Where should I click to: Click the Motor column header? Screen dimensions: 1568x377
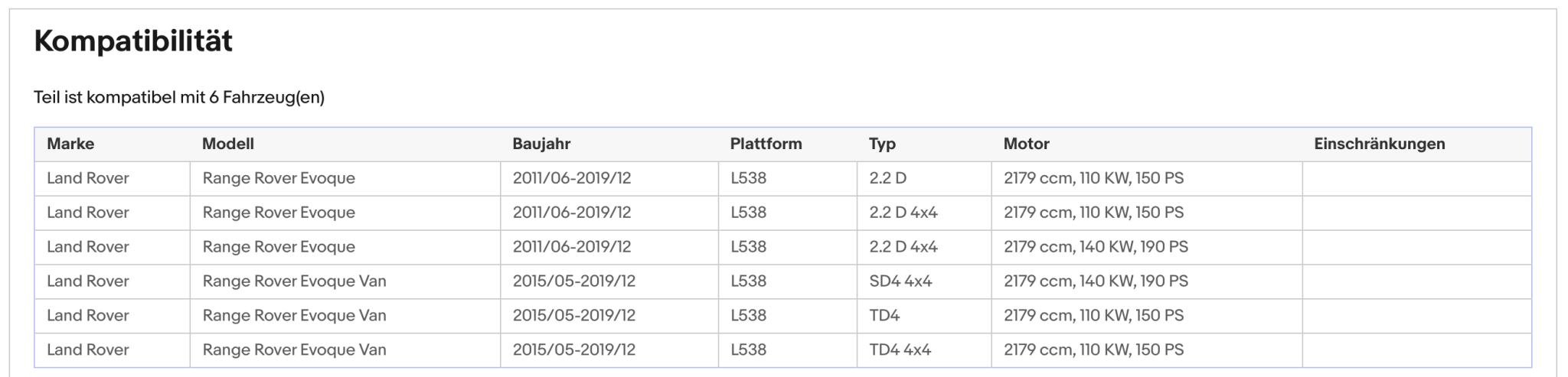click(x=1026, y=144)
